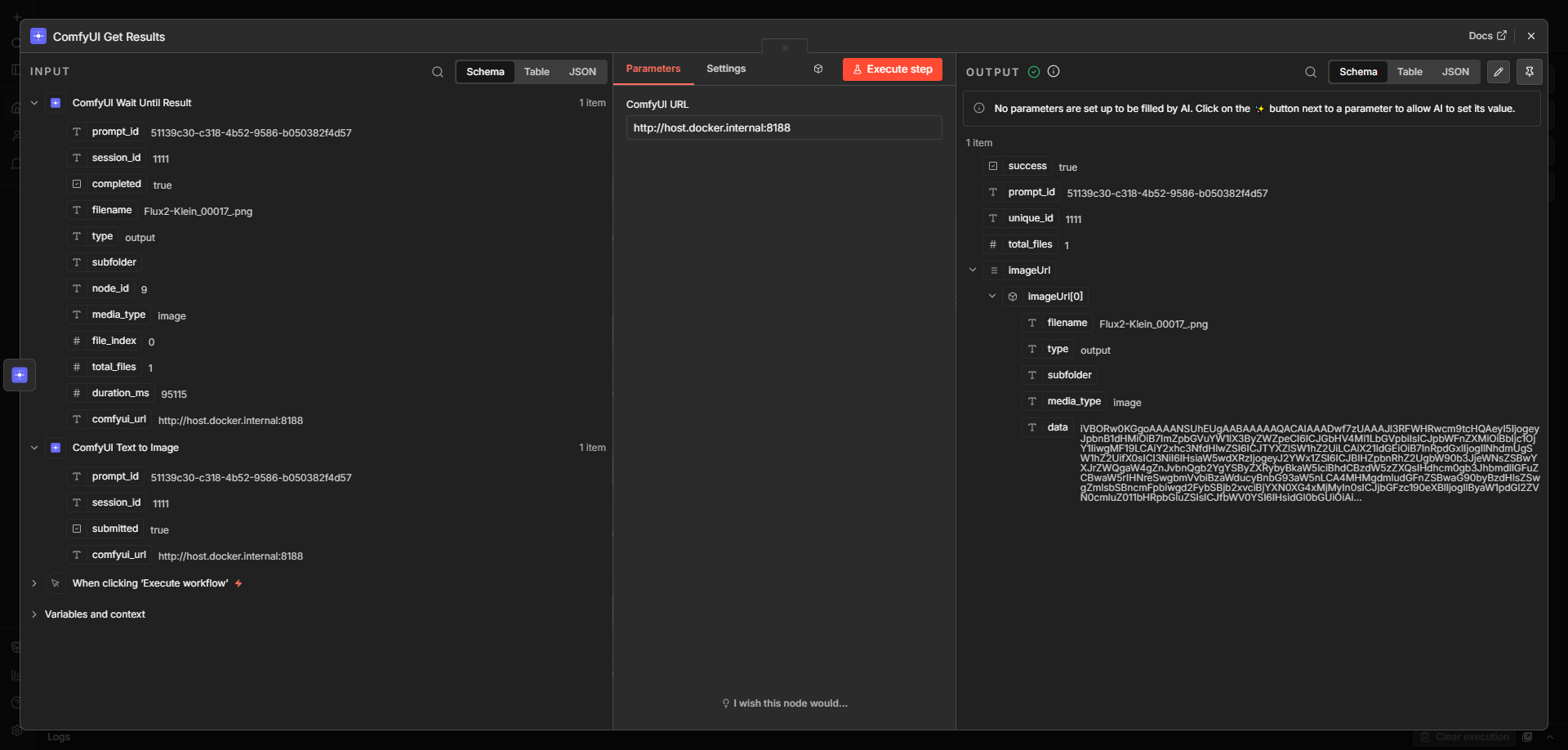The width and height of the screenshot is (1568, 750).
Task: Collapse the ComfyUI Wait Until Result section
Action: coord(34,103)
